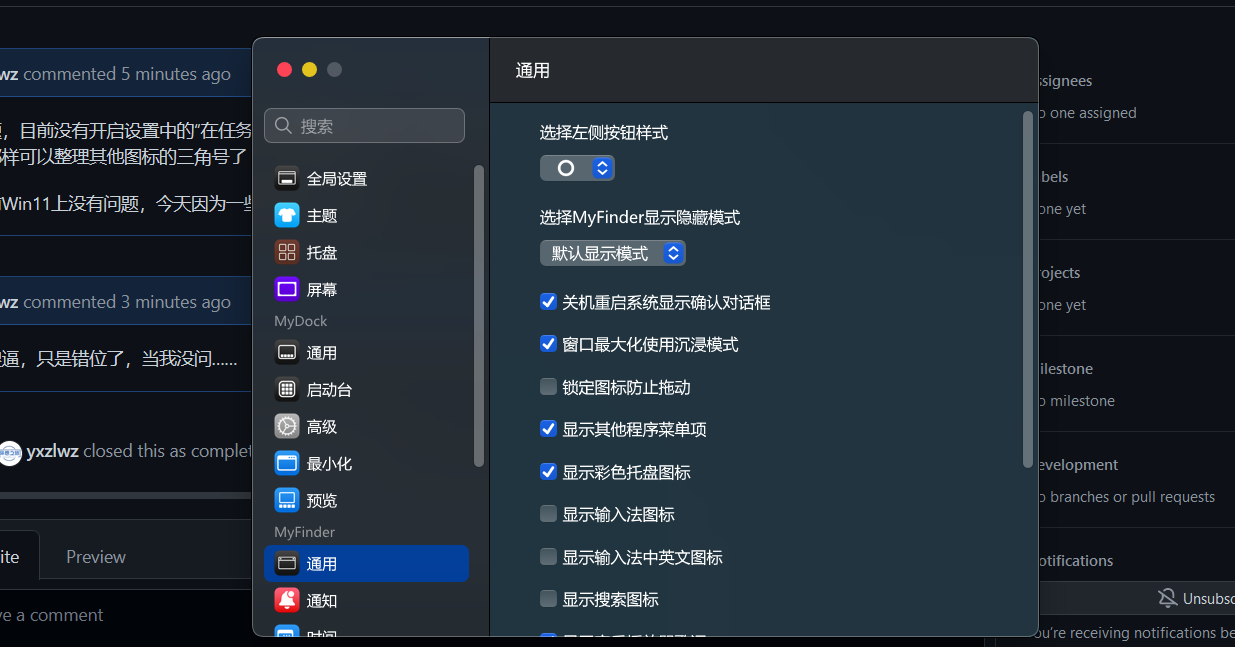The height and width of the screenshot is (647, 1235).
Task: Open the yxzlwz user profile link
Action: click(x=51, y=451)
